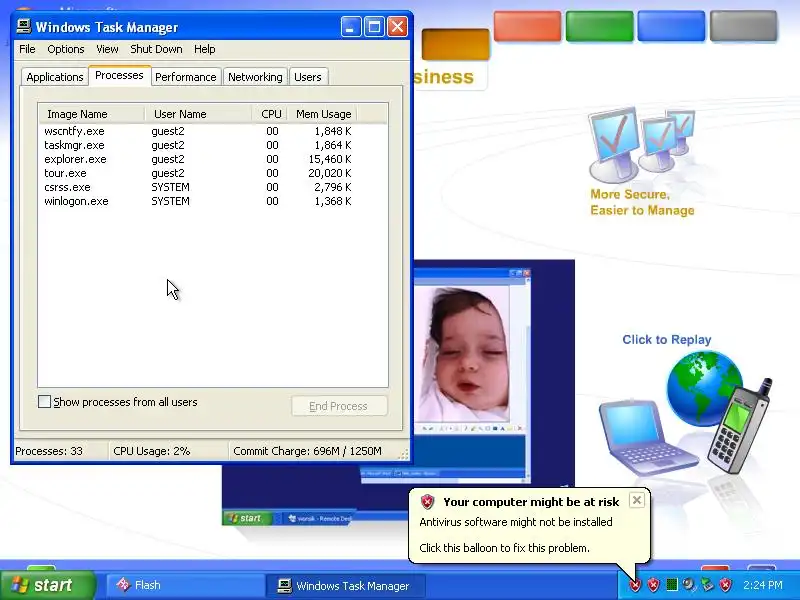800x600 pixels.
Task: Open the Help menu
Action: (205, 49)
